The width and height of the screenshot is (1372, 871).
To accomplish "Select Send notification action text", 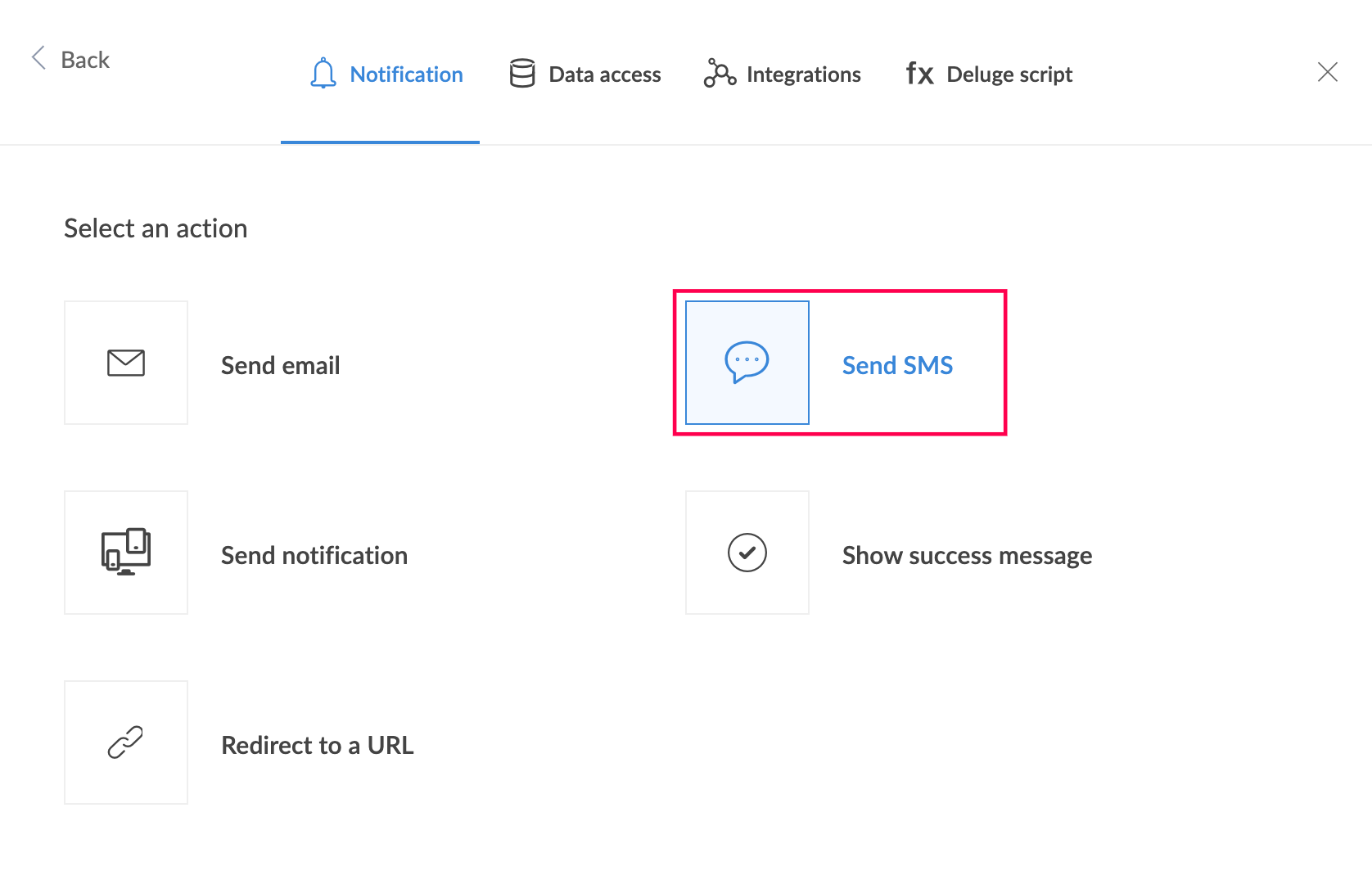I will coord(314,555).
